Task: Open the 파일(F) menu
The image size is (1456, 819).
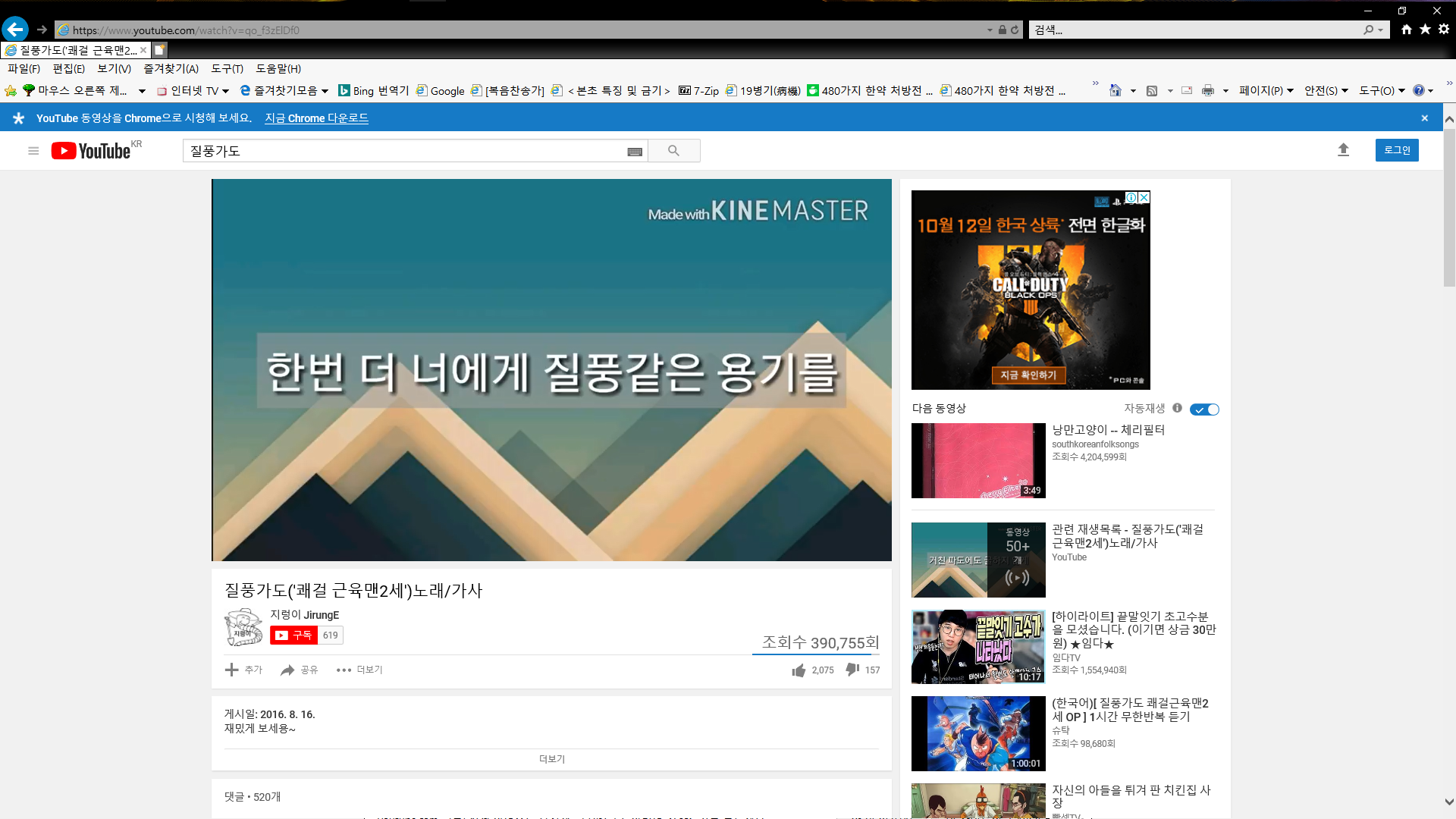Action: coord(24,69)
